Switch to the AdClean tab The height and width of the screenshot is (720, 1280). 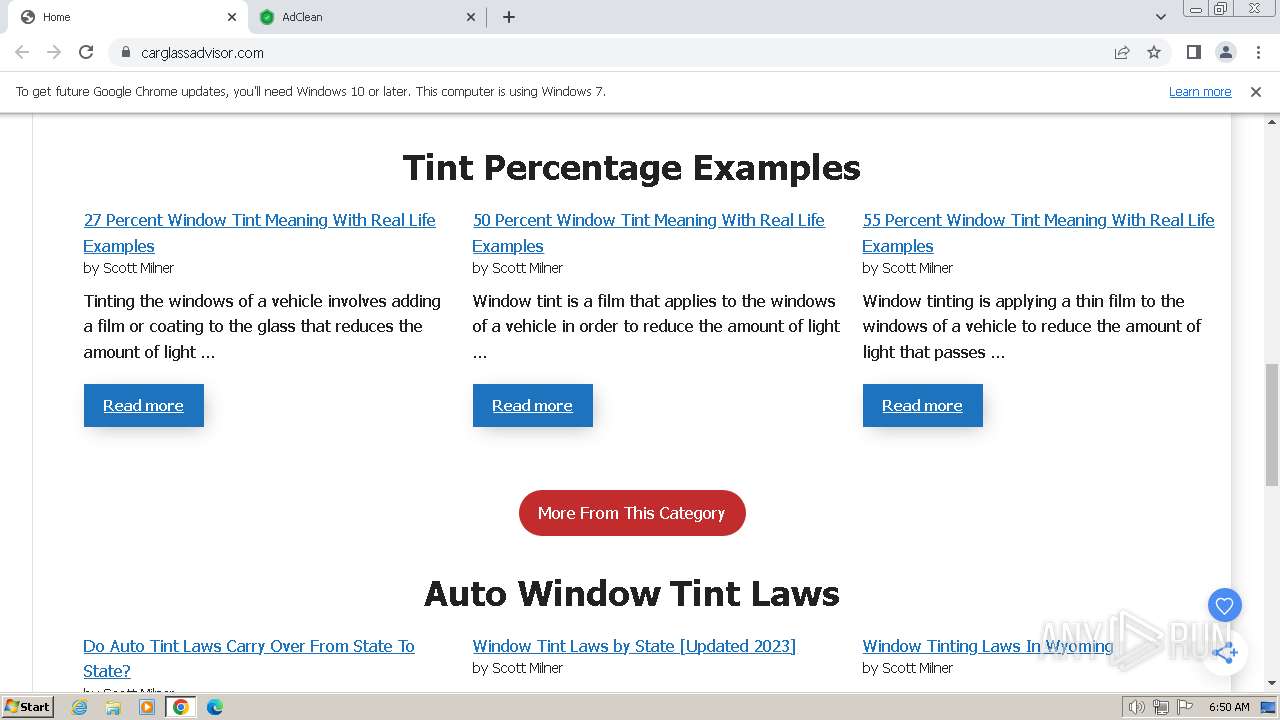(366, 17)
